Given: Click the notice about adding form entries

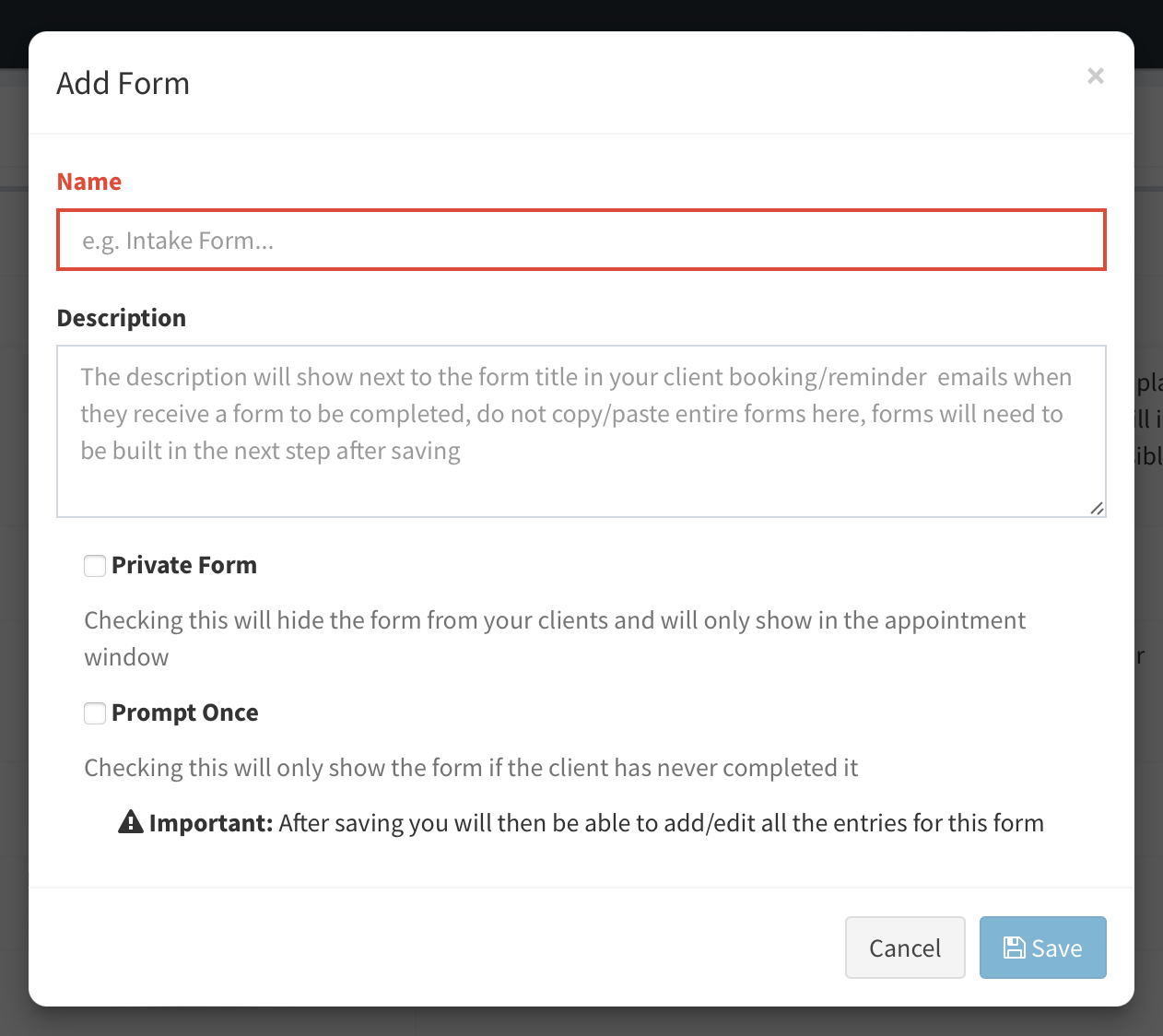Looking at the screenshot, I should (x=661, y=823).
